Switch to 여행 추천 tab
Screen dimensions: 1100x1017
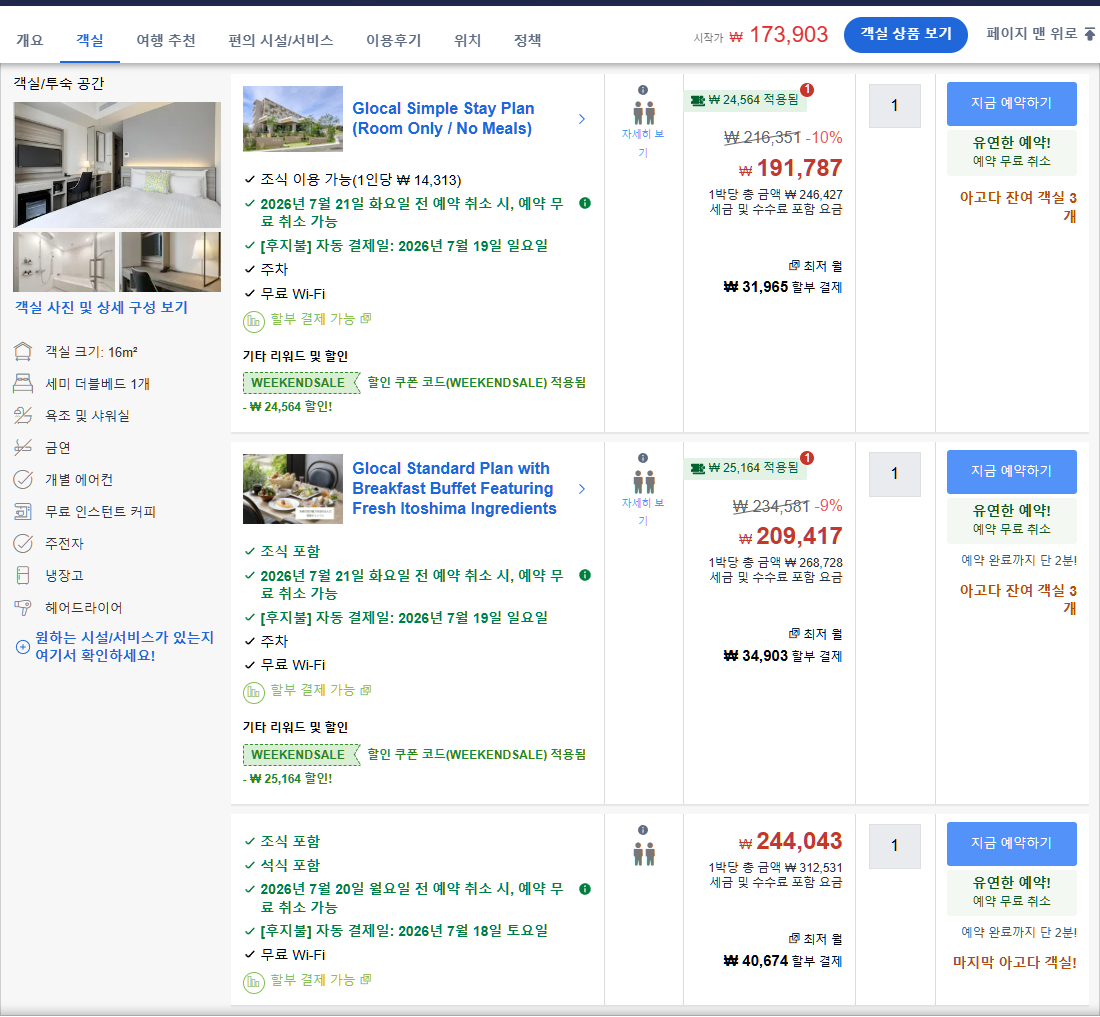(166, 41)
